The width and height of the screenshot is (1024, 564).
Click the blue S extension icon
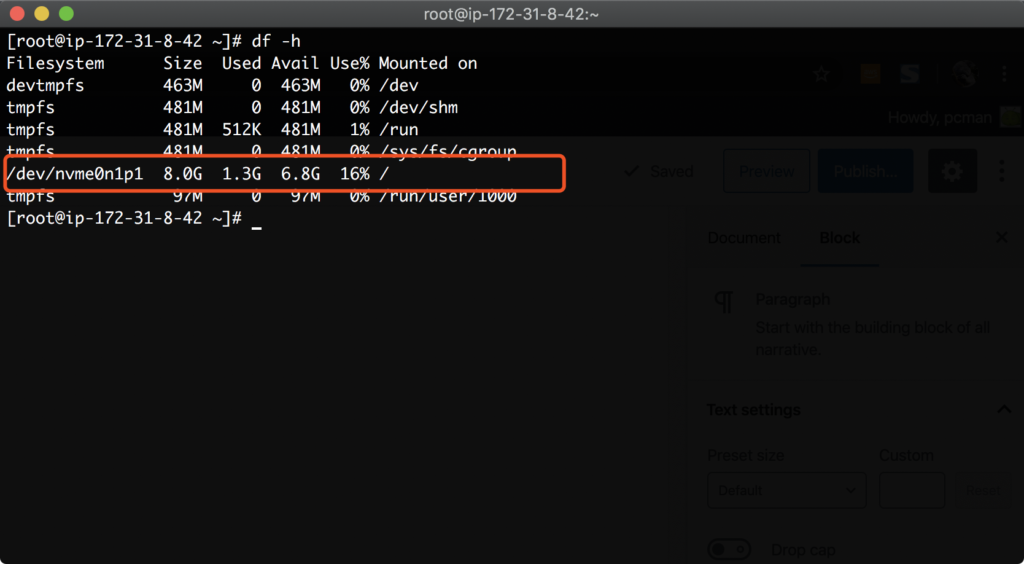point(909,74)
